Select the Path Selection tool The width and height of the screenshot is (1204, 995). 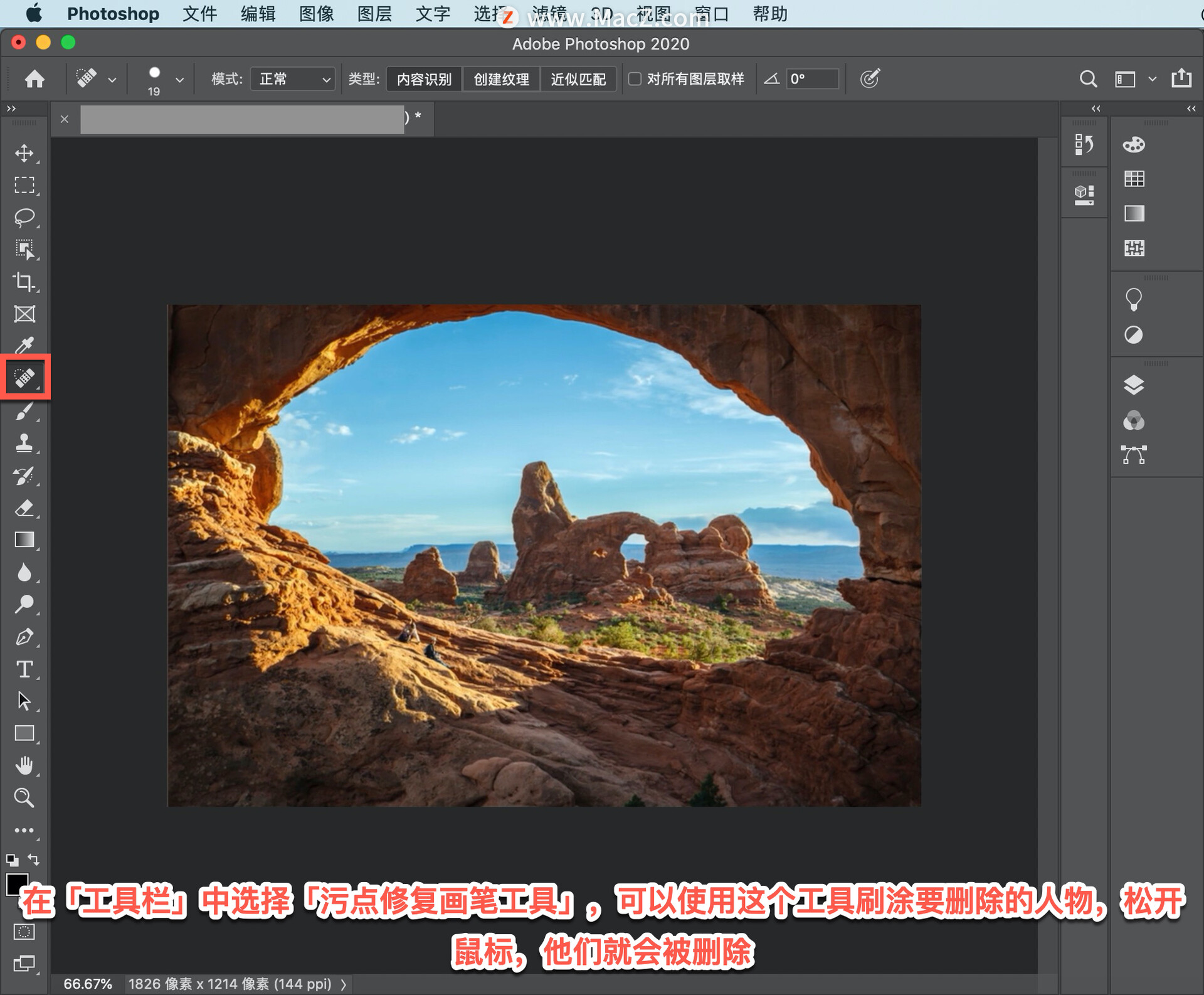(x=24, y=701)
